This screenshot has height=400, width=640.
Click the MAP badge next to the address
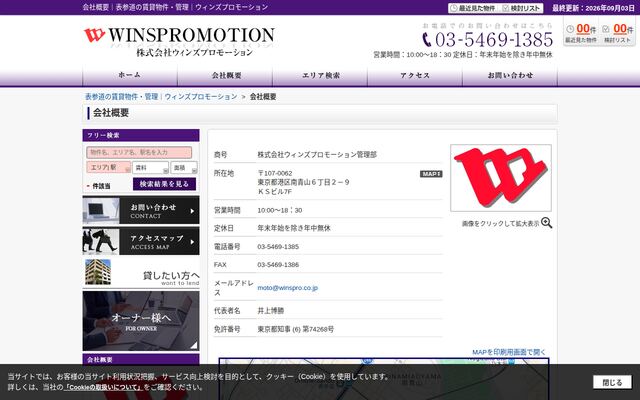point(431,174)
